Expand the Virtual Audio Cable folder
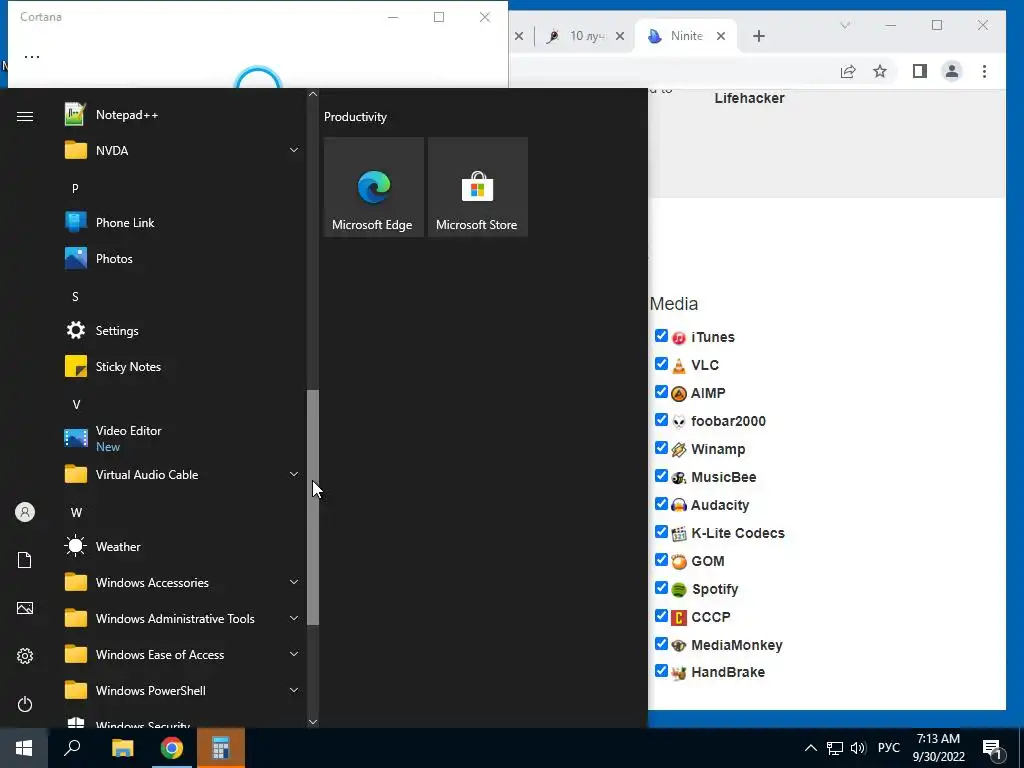This screenshot has height=768, width=1024. pyautogui.click(x=182, y=475)
